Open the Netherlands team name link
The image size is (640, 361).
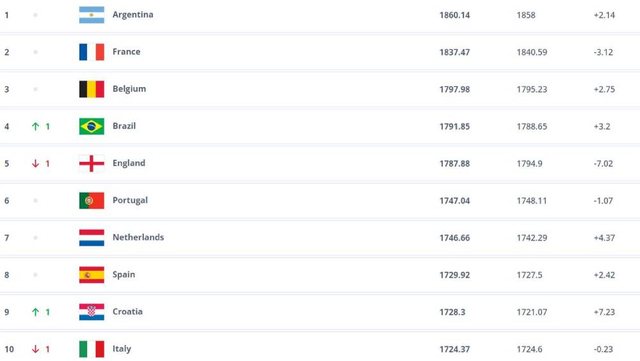[138, 237]
